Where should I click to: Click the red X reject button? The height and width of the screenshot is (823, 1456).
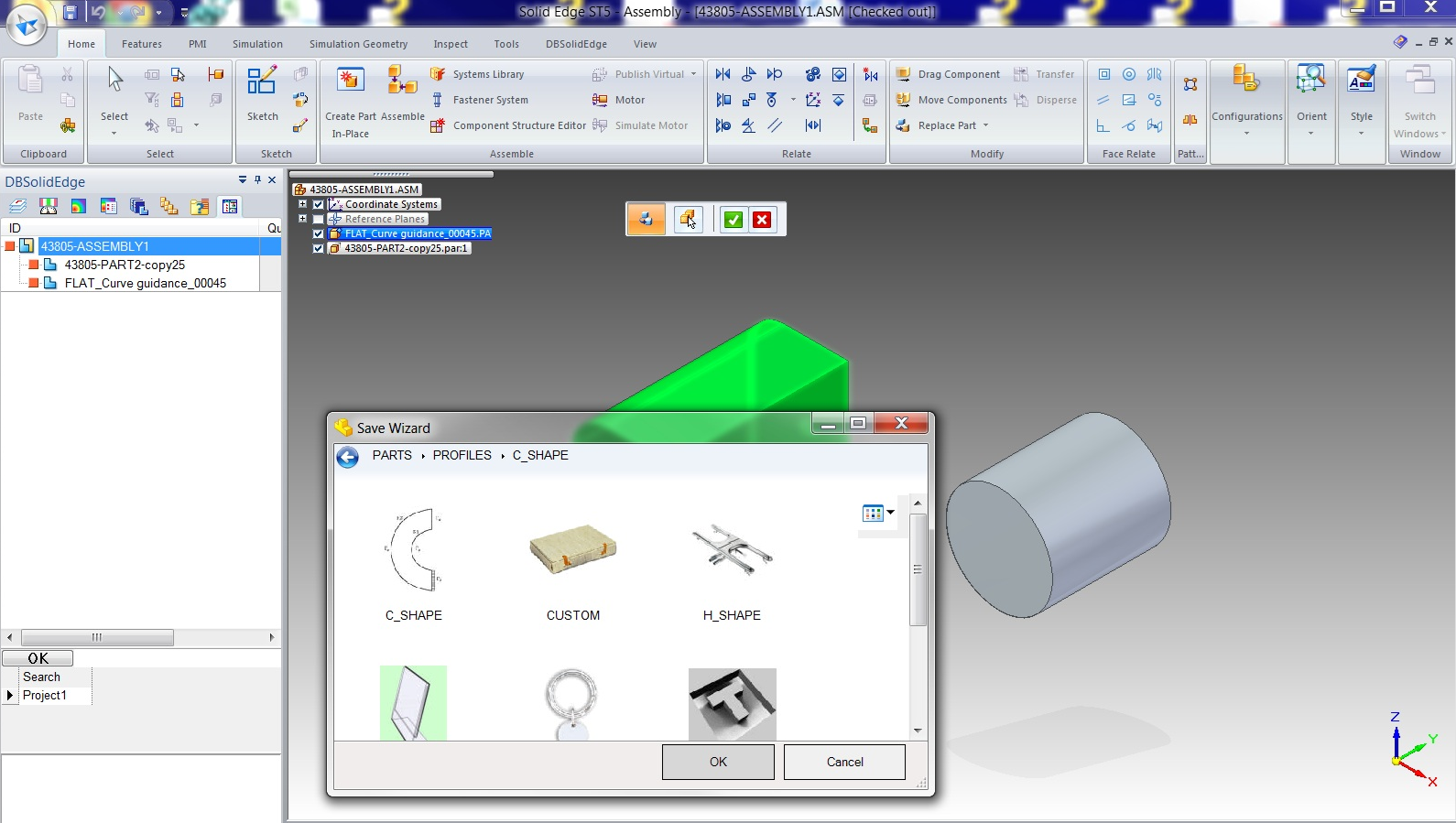tap(762, 219)
